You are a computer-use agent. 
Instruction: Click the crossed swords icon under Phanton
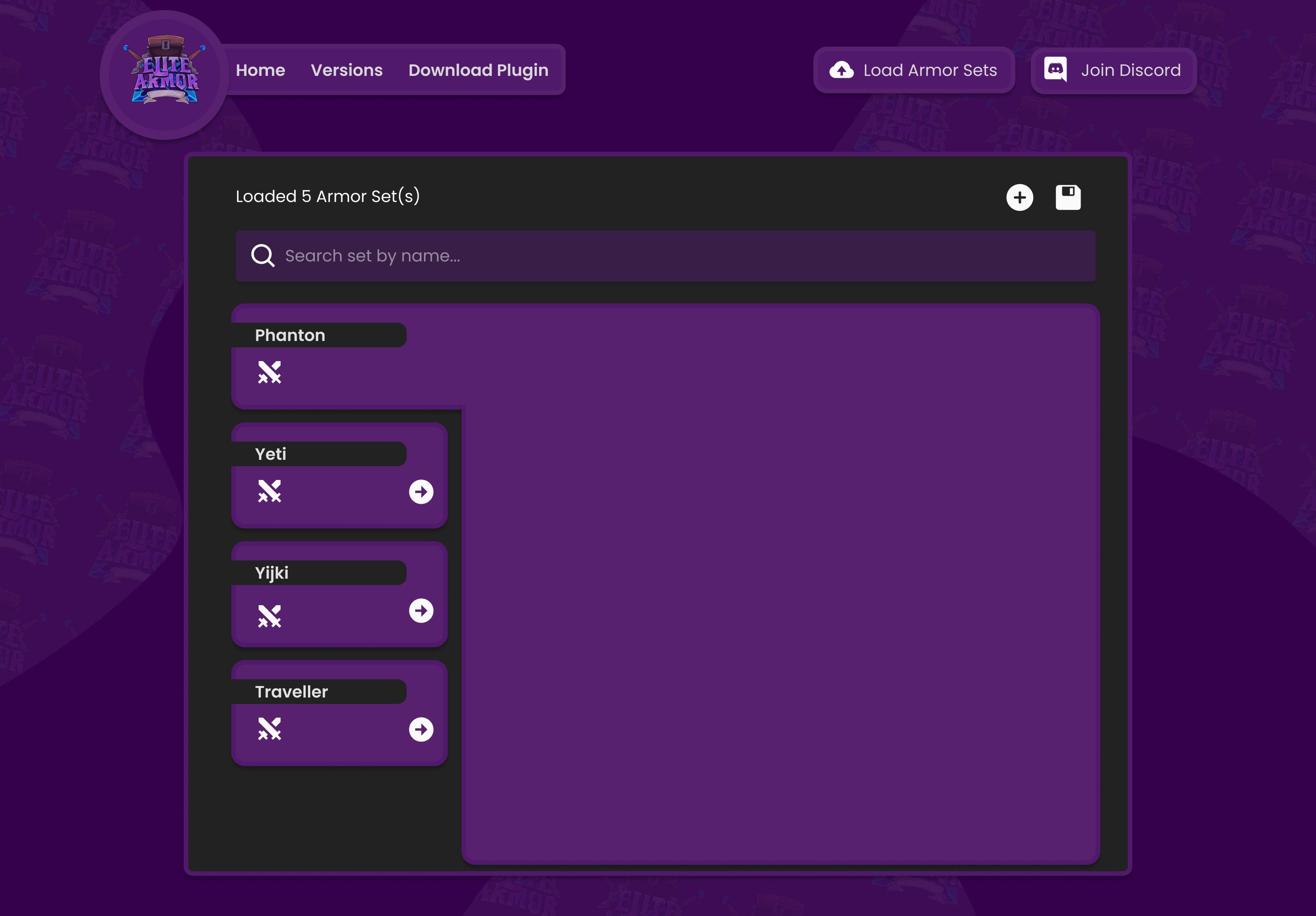(270, 373)
